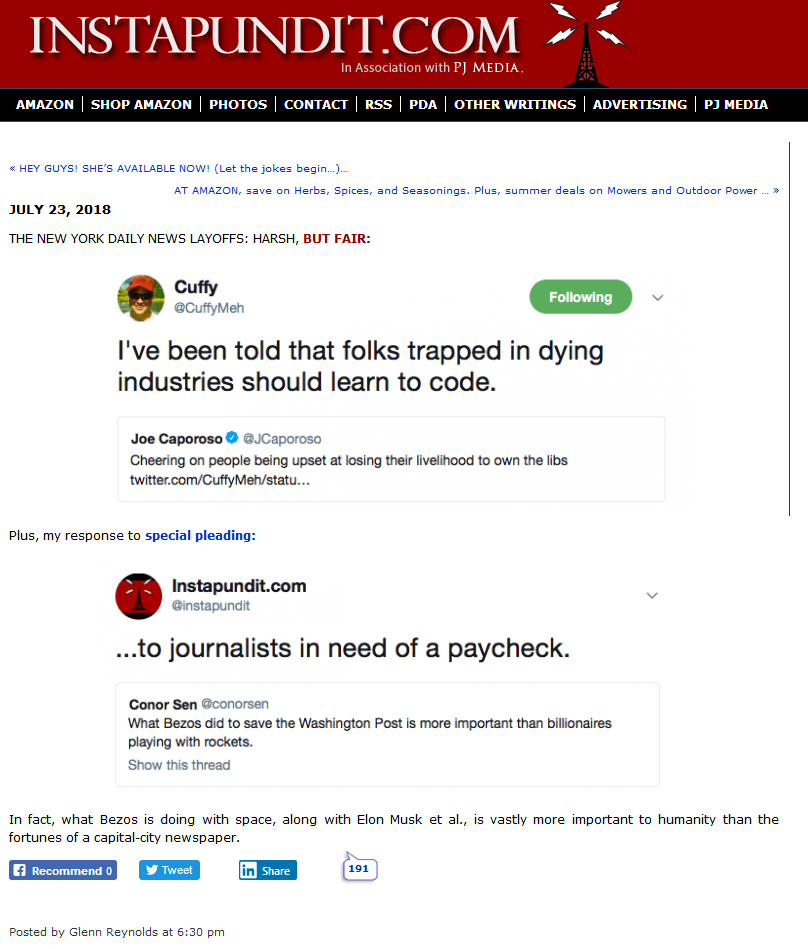
Task: Go to next post 'AT AMAZON, save on Herbs'
Action: (x=471, y=191)
